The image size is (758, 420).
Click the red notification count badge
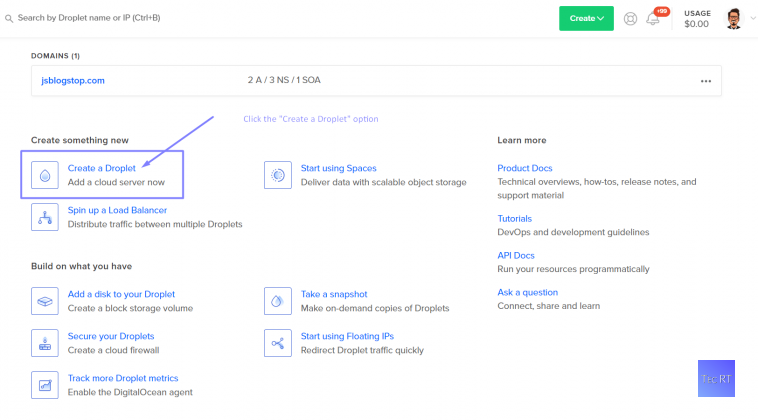661,11
